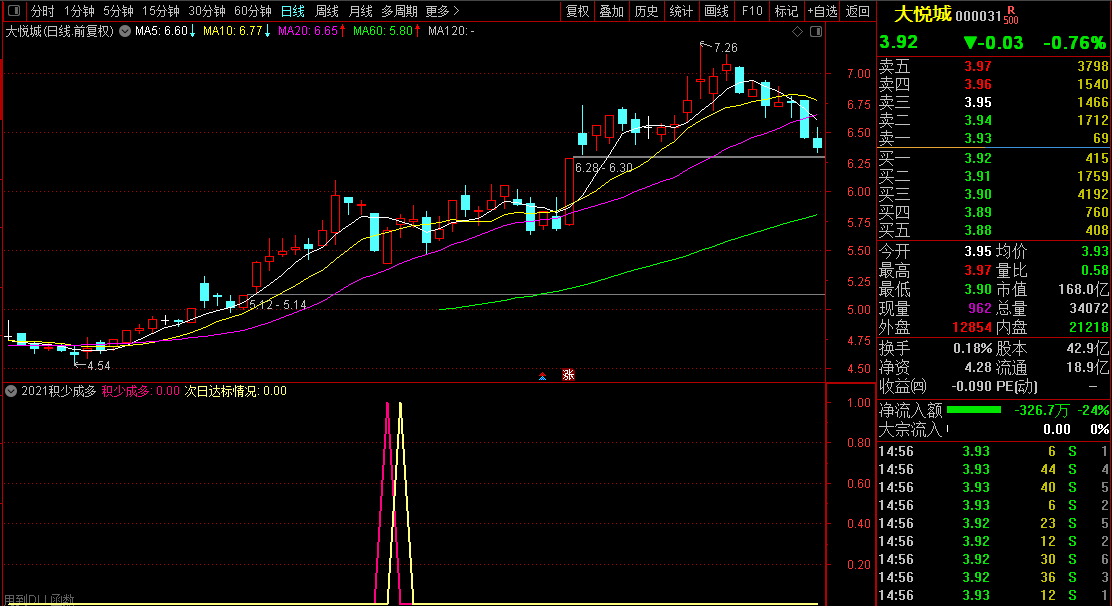This screenshot has width=1112, height=606.
Task: Click the diamond icon above the chart
Action: point(797,32)
